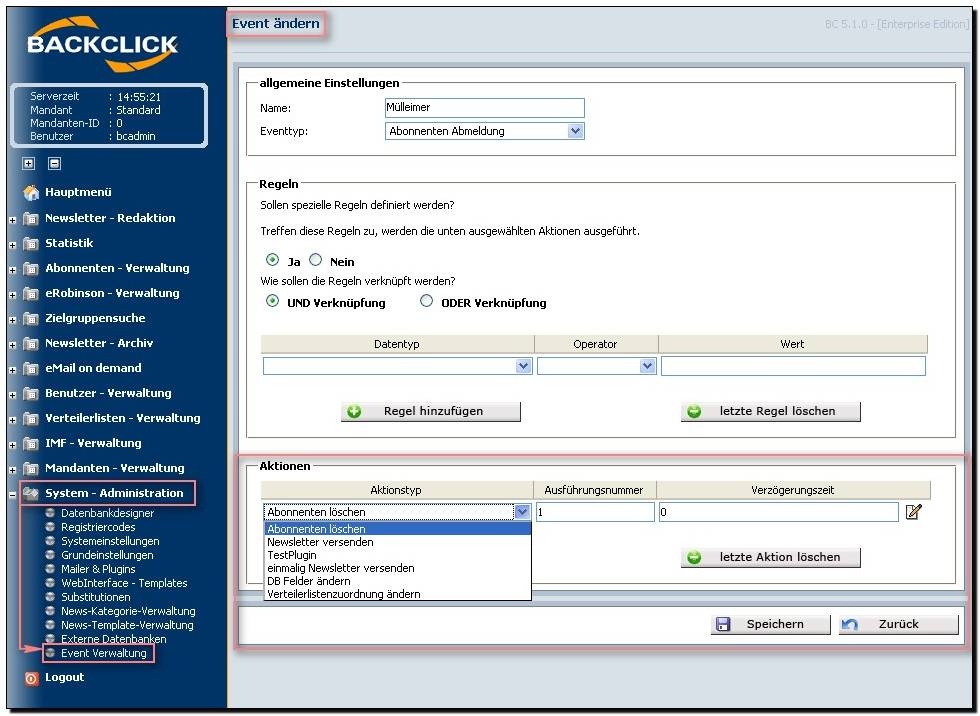Click the Statistik folder icon
Image resolution: width=980 pixels, height=716 pixels.
pyautogui.click(x=31, y=243)
